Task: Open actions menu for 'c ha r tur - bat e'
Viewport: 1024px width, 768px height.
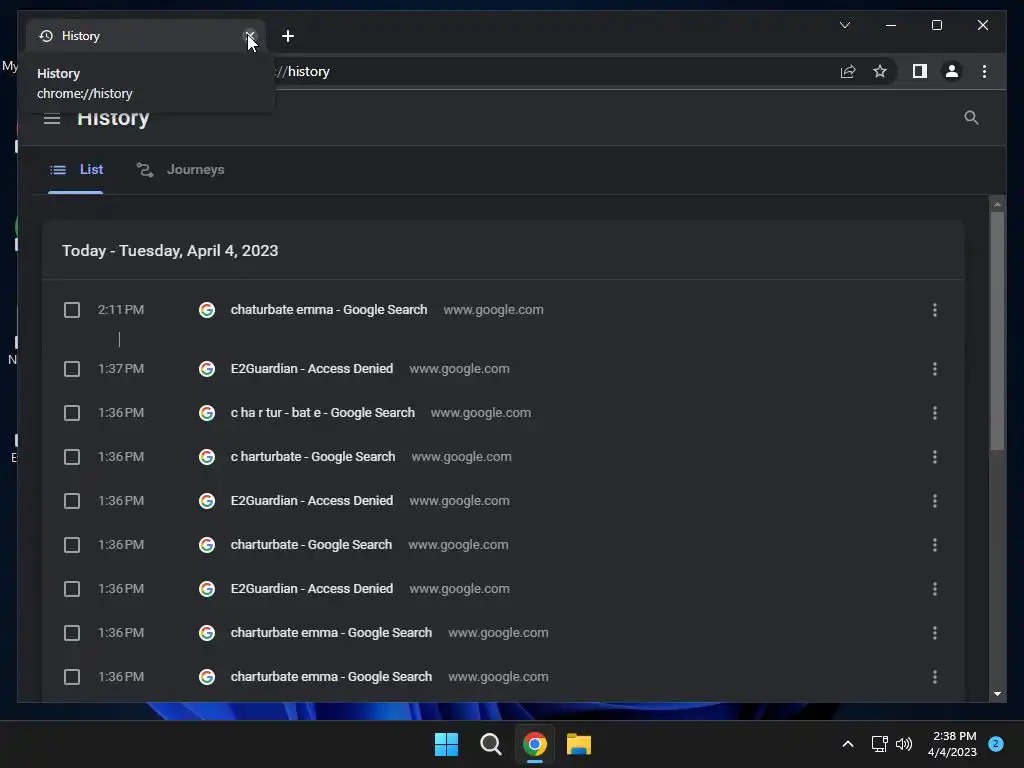Action: pos(935,413)
